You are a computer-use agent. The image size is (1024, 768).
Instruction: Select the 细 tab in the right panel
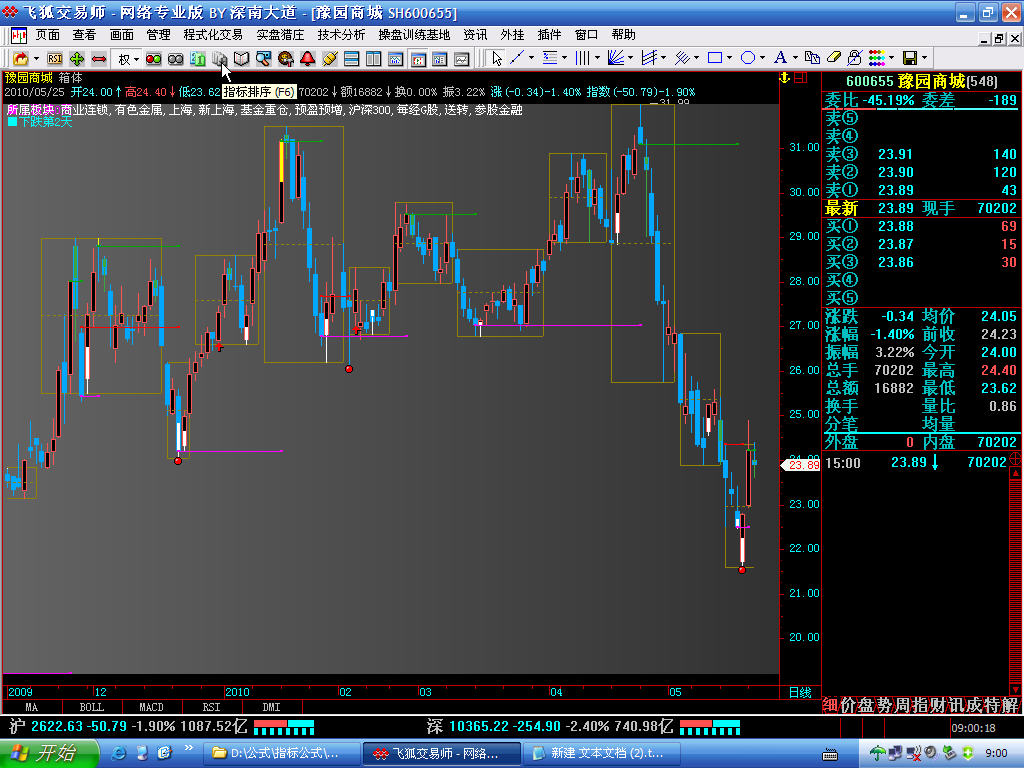coord(829,705)
